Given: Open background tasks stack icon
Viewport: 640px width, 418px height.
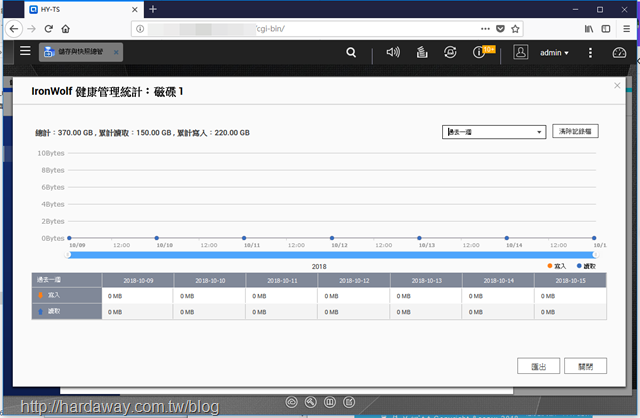Looking at the screenshot, I should click(x=422, y=52).
